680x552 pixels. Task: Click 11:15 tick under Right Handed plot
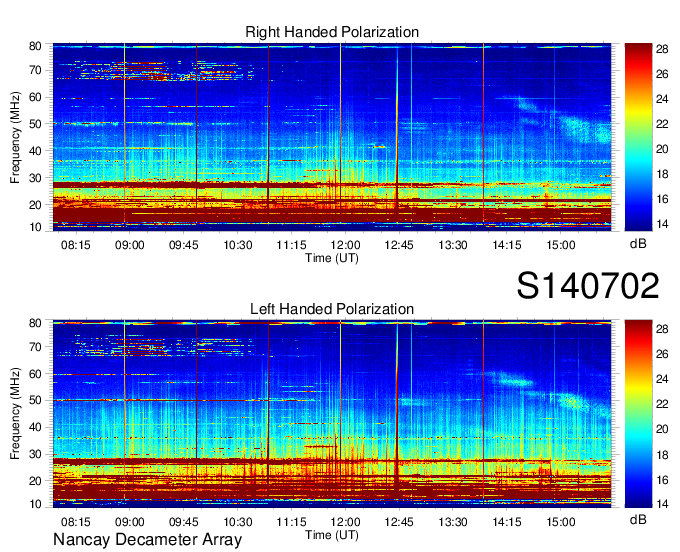291,245
